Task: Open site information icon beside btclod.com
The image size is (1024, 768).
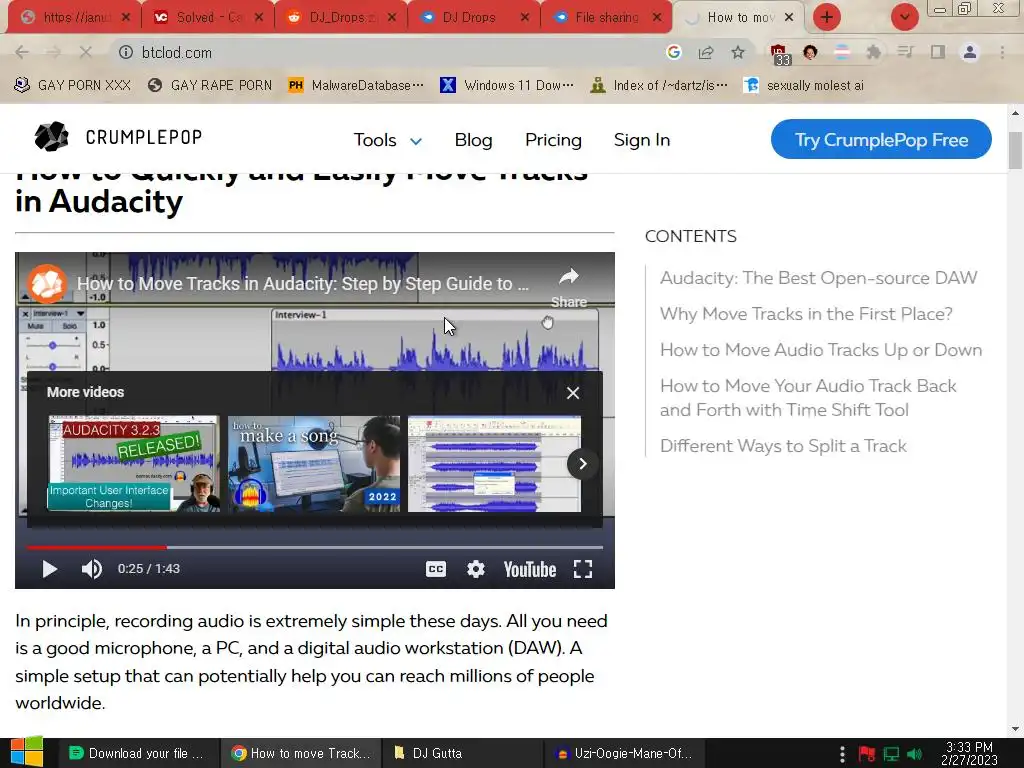Action: [x=126, y=52]
